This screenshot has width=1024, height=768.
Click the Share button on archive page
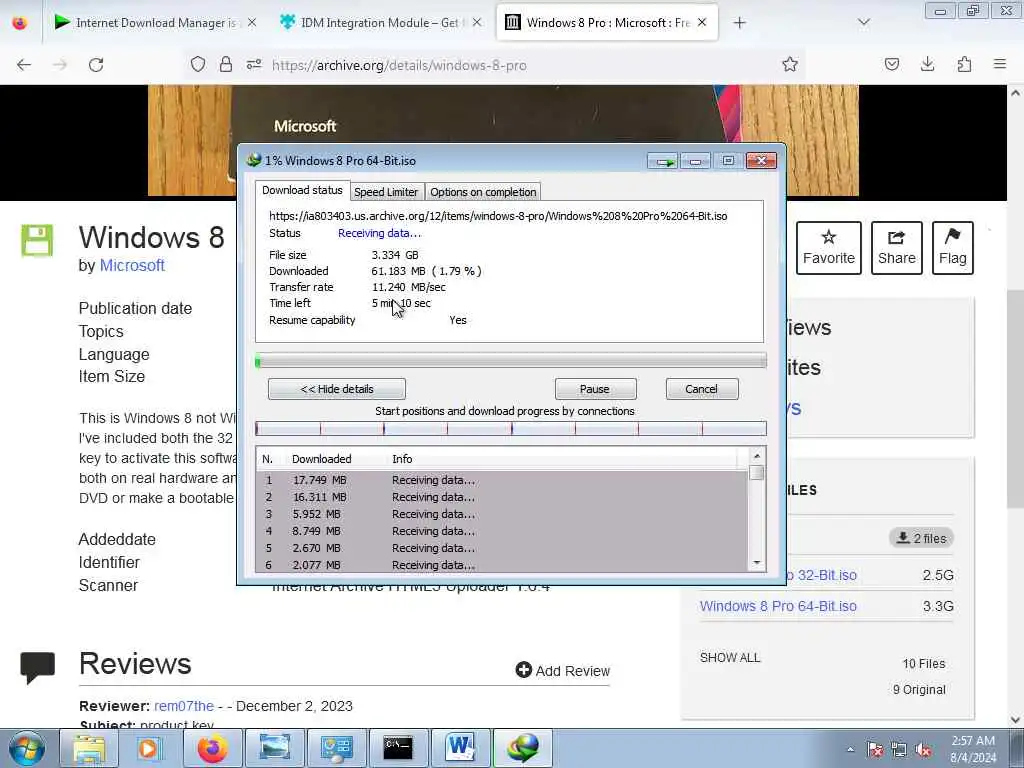[x=897, y=248]
